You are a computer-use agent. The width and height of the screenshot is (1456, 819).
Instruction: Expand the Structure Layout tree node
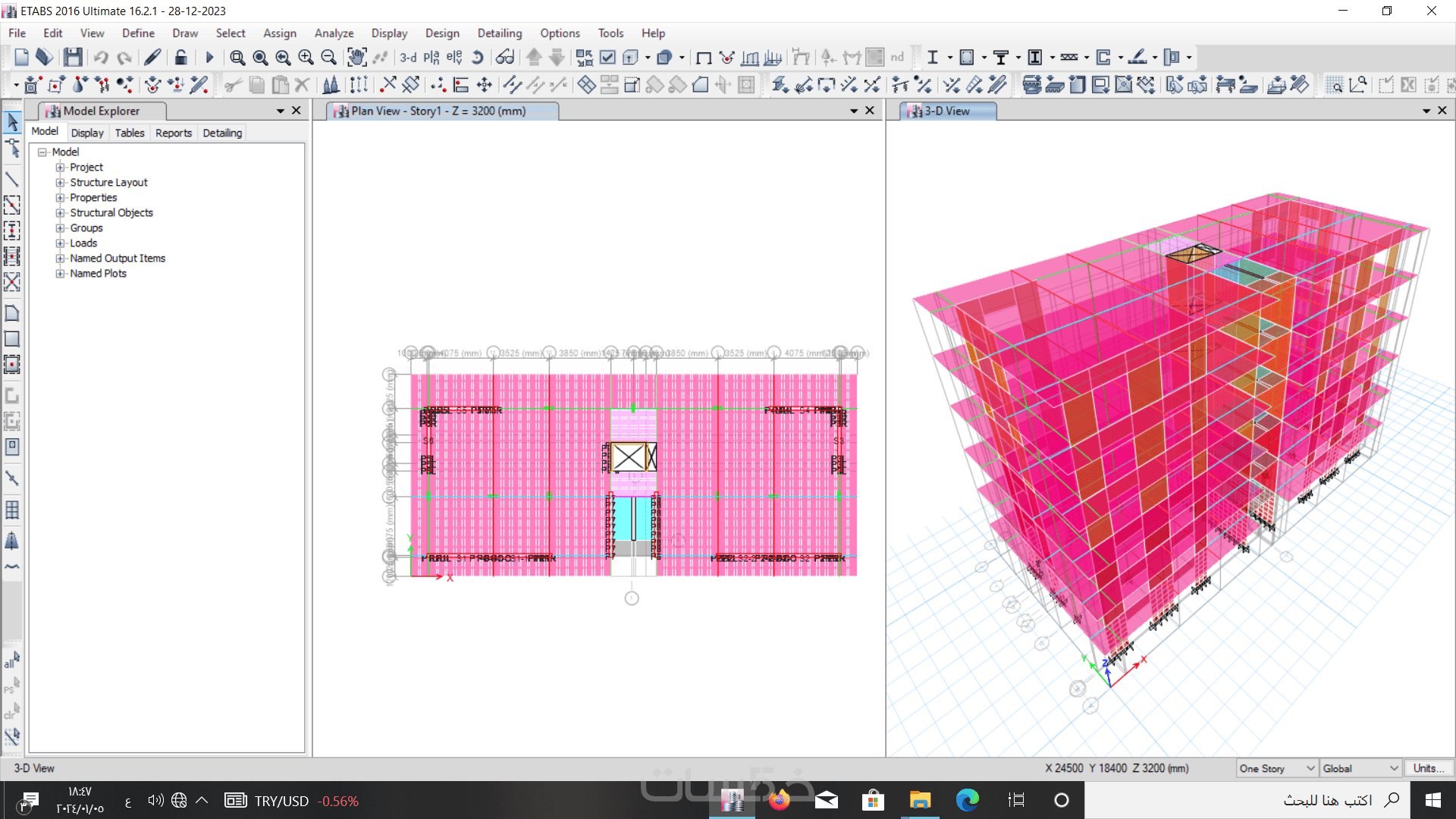(x=60, y=182)
